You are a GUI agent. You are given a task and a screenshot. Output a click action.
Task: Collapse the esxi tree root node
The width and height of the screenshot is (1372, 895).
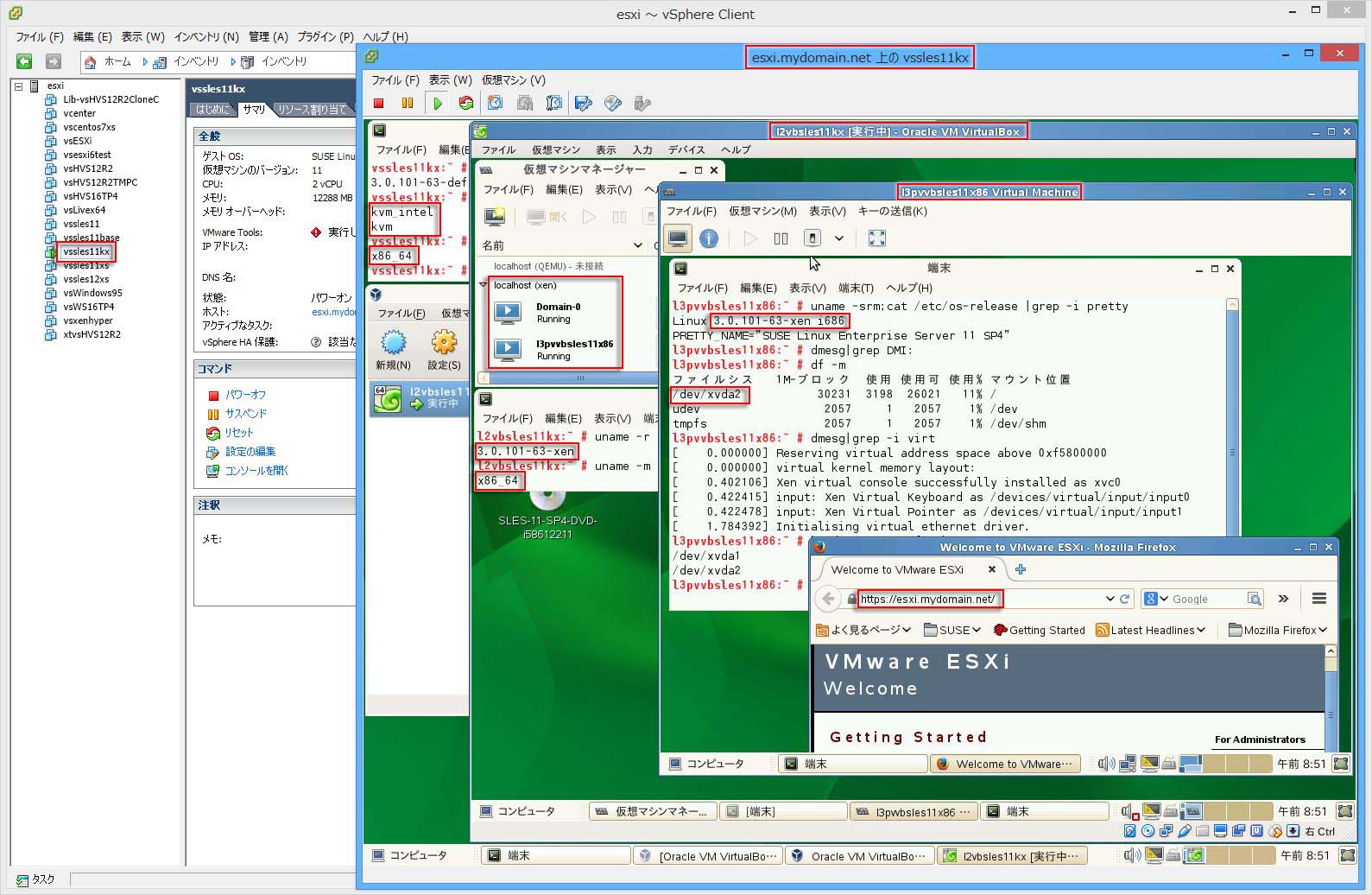pyautogui.click(x=18, y=86)
